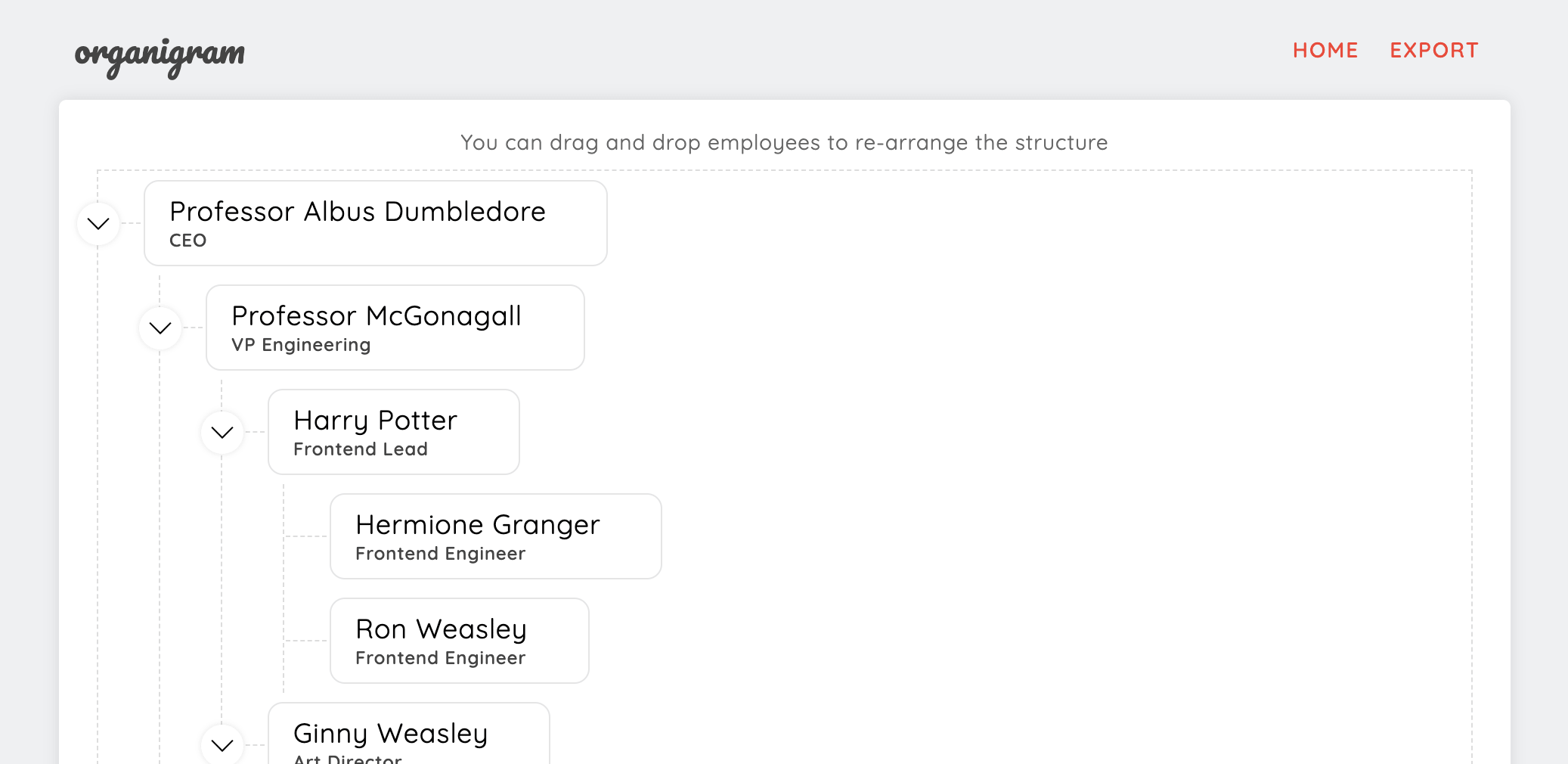Click the CEO title label
The height and width of the screenshot is (764, 1568).
pos(188,241)
